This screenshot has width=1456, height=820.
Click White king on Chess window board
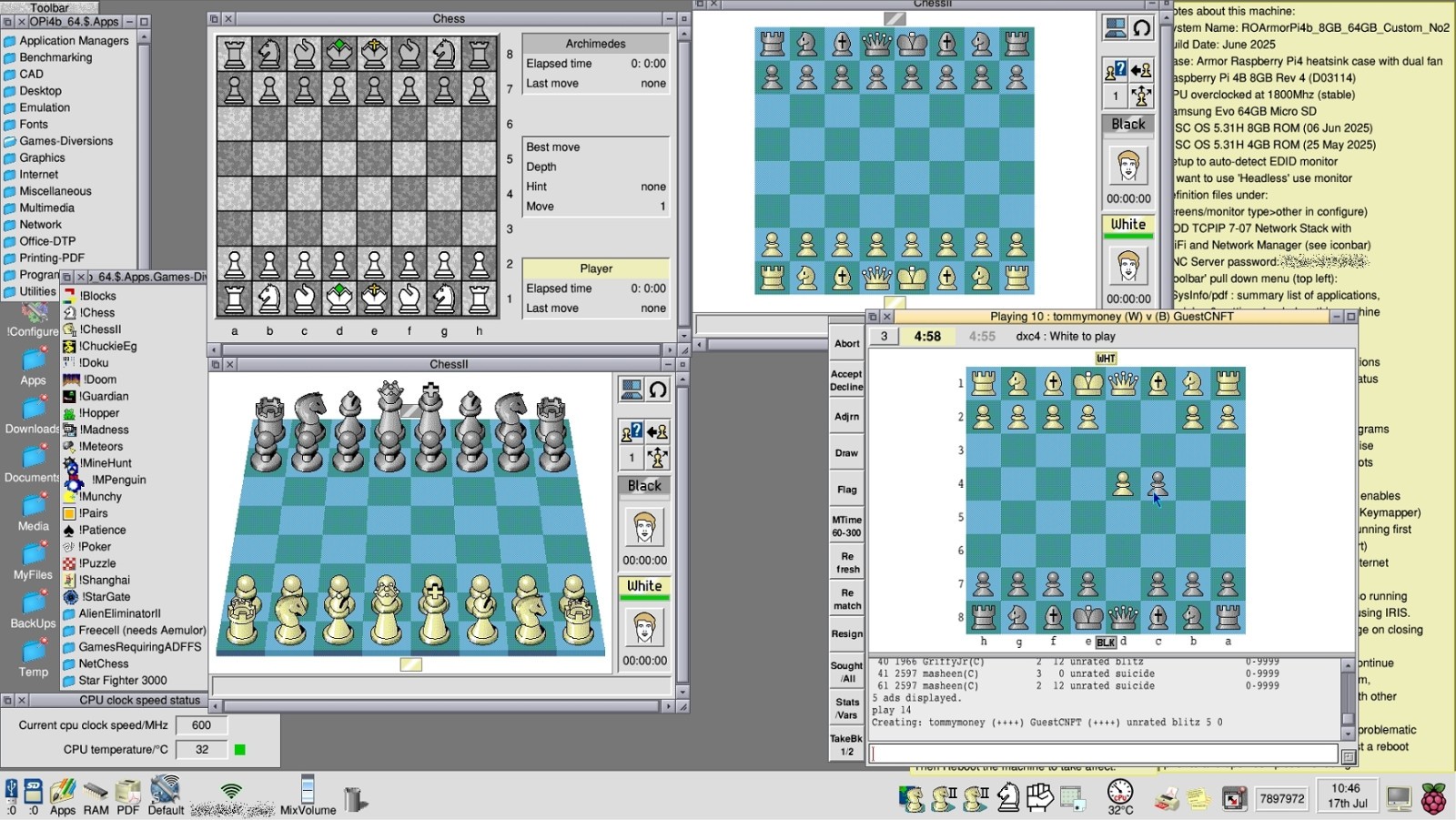pyautogui.click(x=374, y=297)
